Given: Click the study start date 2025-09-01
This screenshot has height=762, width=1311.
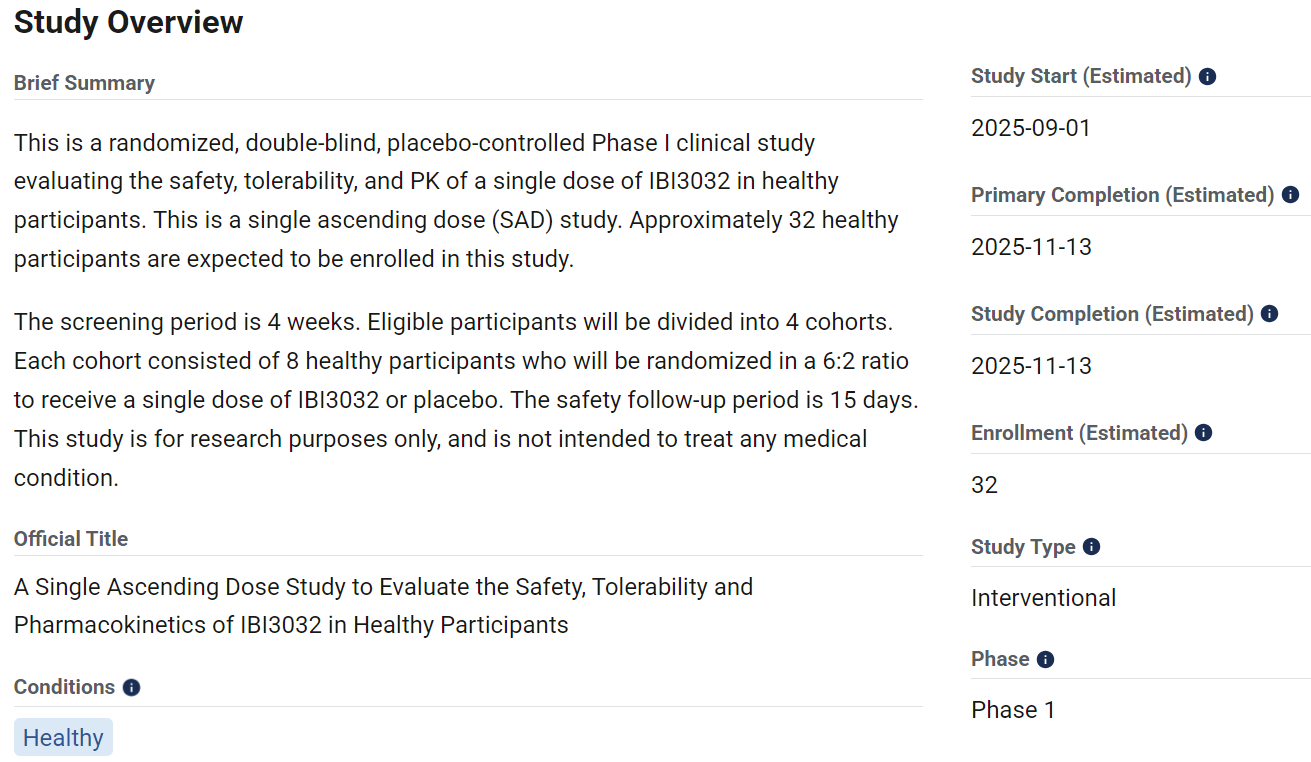Looking at the screenshot, I should click(1031, 128).
